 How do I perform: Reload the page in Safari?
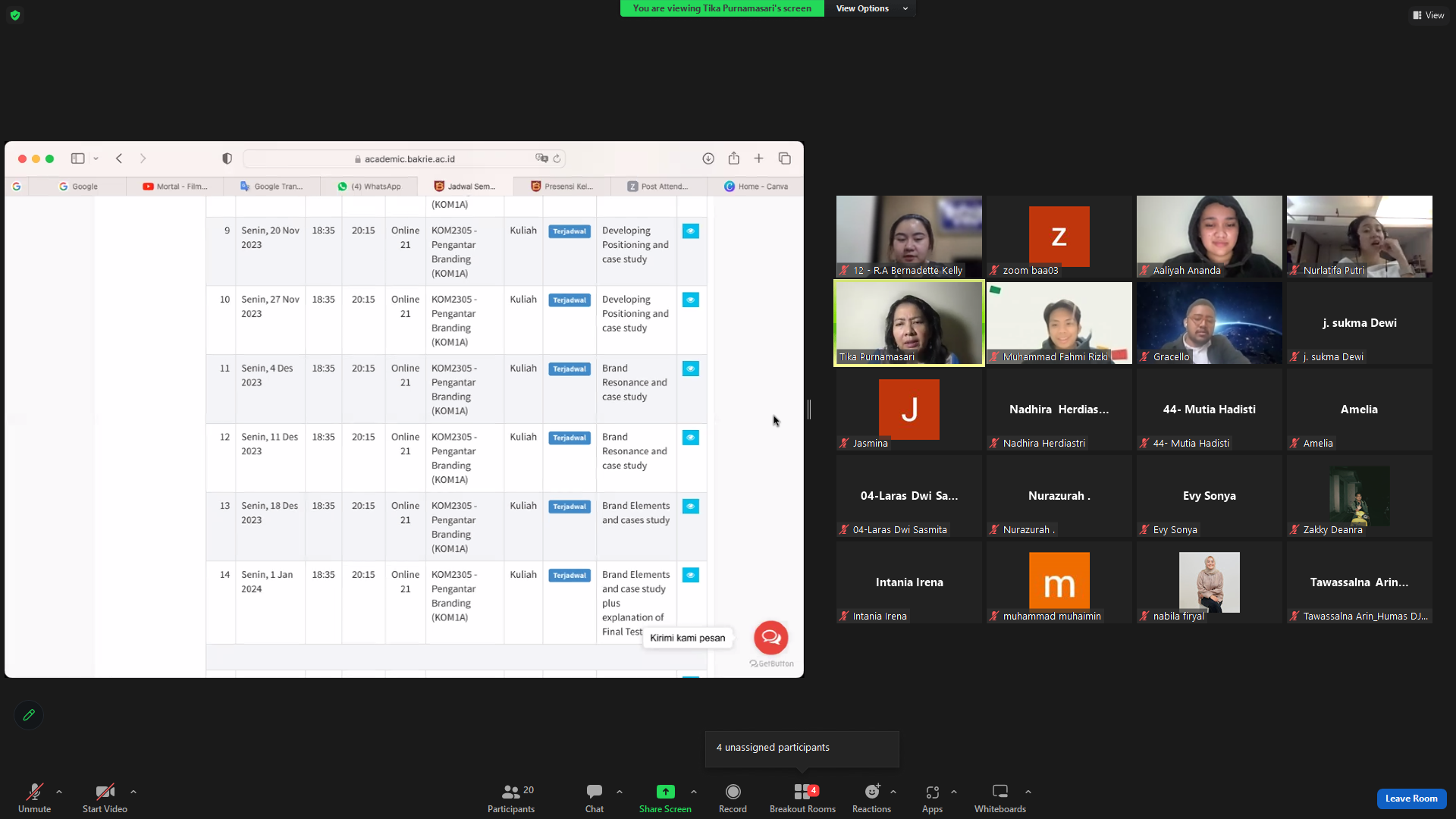pos(557,158)
